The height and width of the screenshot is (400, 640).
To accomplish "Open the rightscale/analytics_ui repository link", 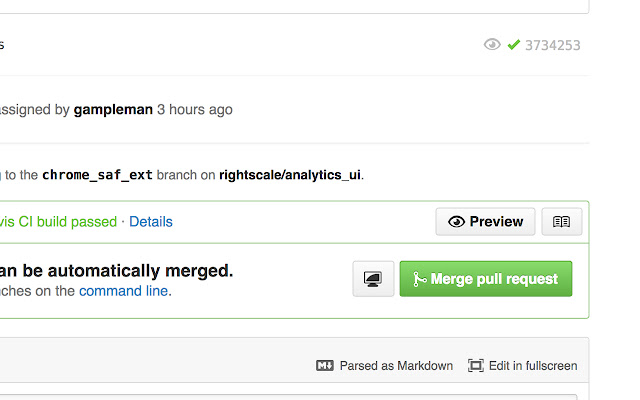I will click(x=290, y=175).
